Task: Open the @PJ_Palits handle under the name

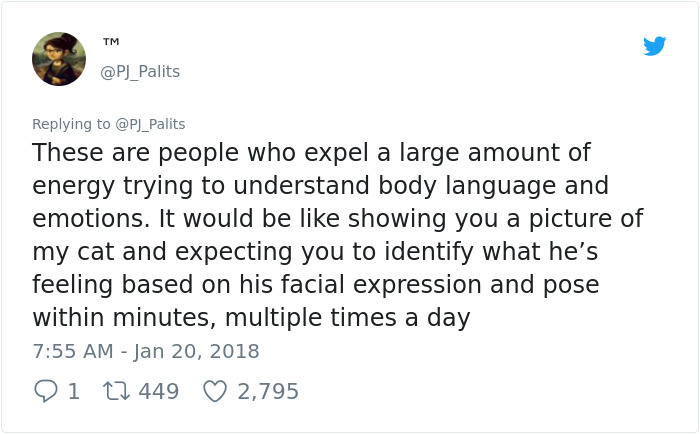Action: point(140,72)
